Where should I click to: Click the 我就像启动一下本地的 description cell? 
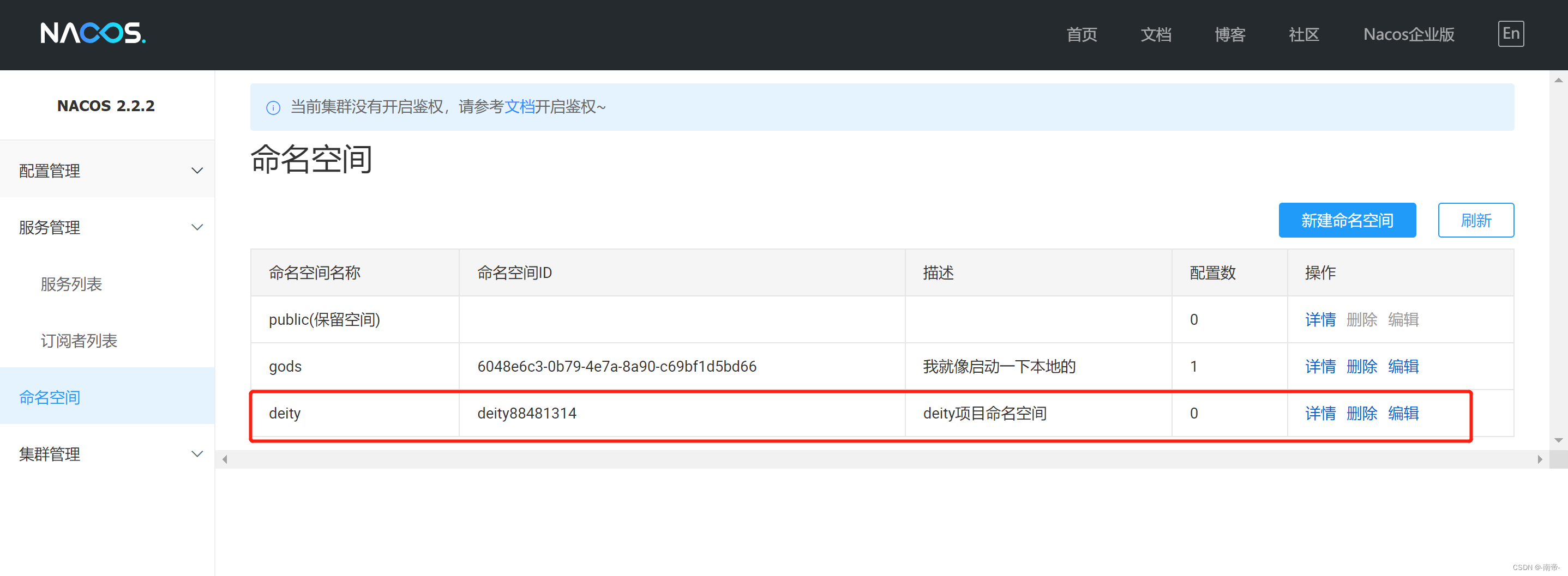click(1038, 366)
